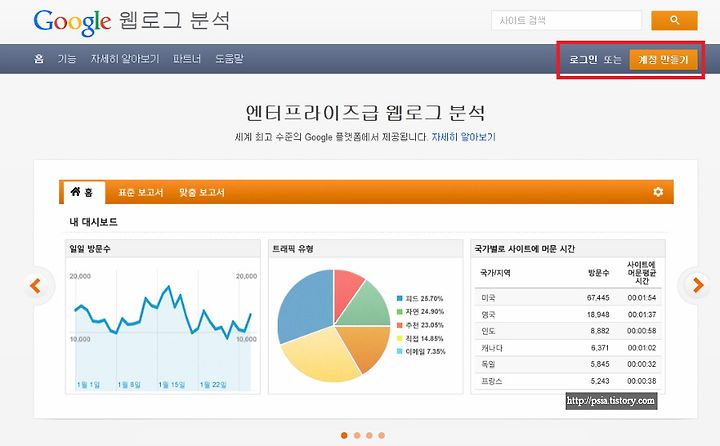Focus the 사이트 검색 search field
The image size is (720, 446).
[x=566, y=20]
